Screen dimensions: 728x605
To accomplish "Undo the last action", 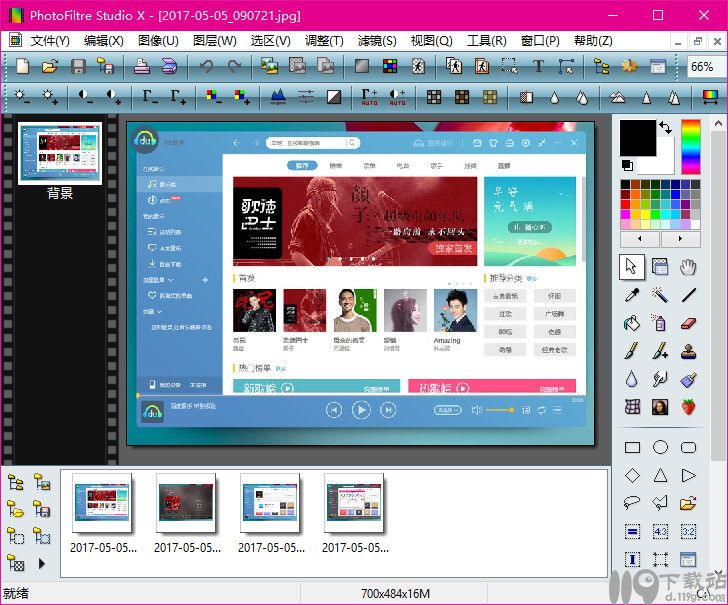I will tap(206, 66).
